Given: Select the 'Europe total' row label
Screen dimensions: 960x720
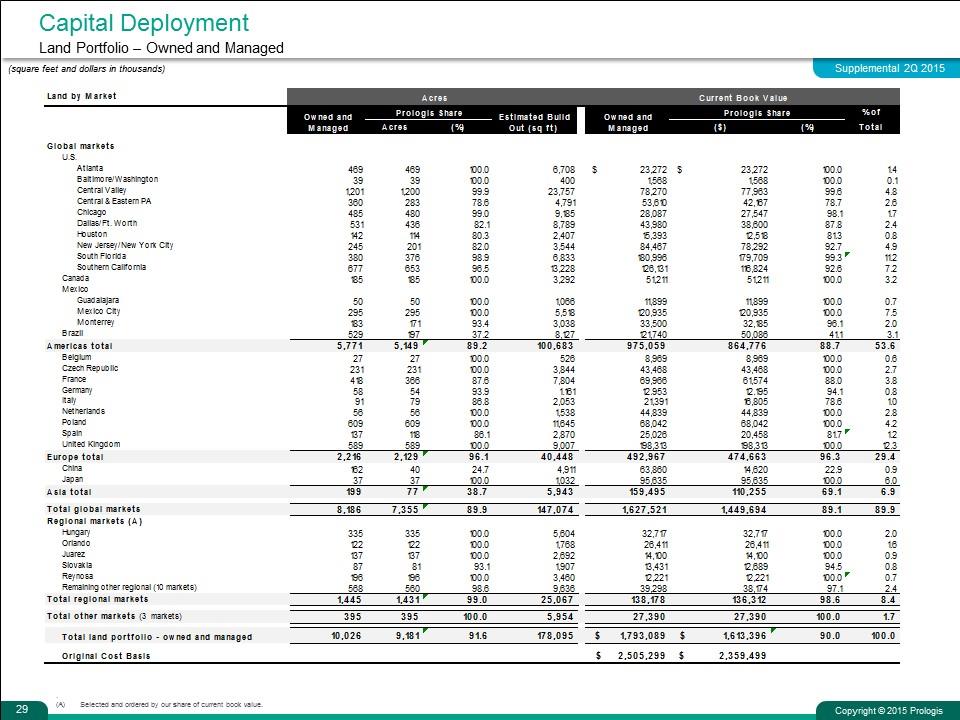Looking at the screenshot, I should [x=75, y=457].
